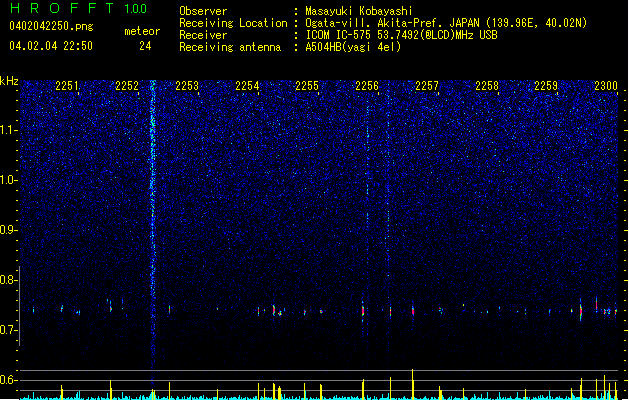Viewport: 629px width, 400px height.
Task: Click the observer name Masayuki Kobayashi
Action: 359,11
